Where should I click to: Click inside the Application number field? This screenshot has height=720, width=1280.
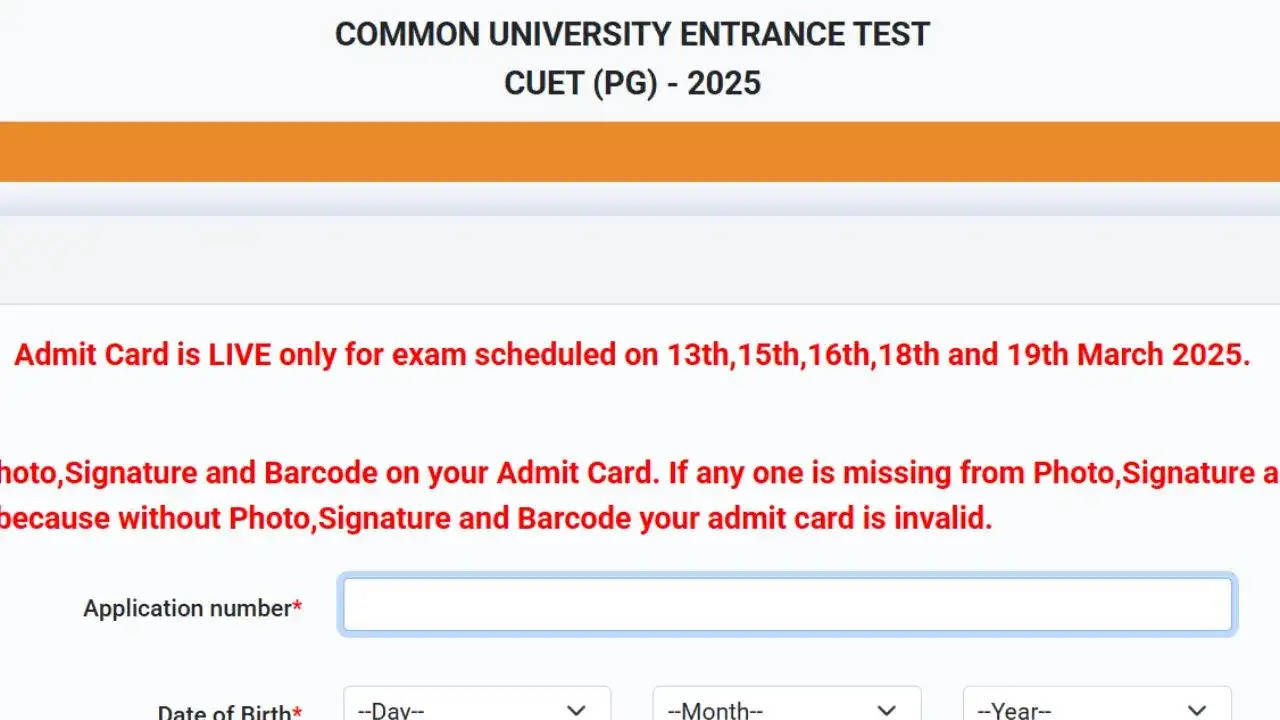point(788,603)
